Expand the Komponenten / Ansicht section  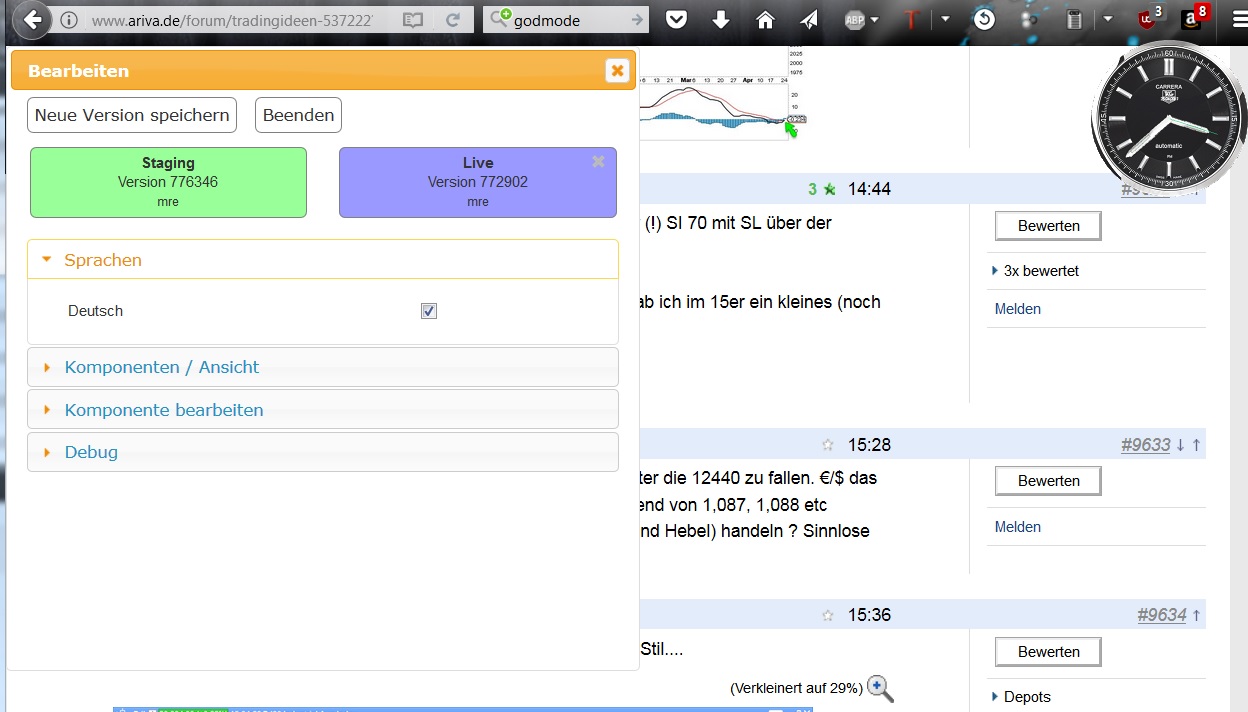pos(163,367)
